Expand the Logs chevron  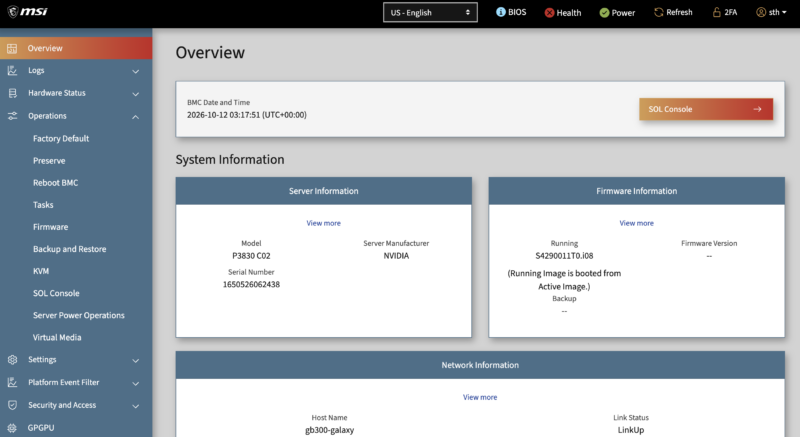136,71
